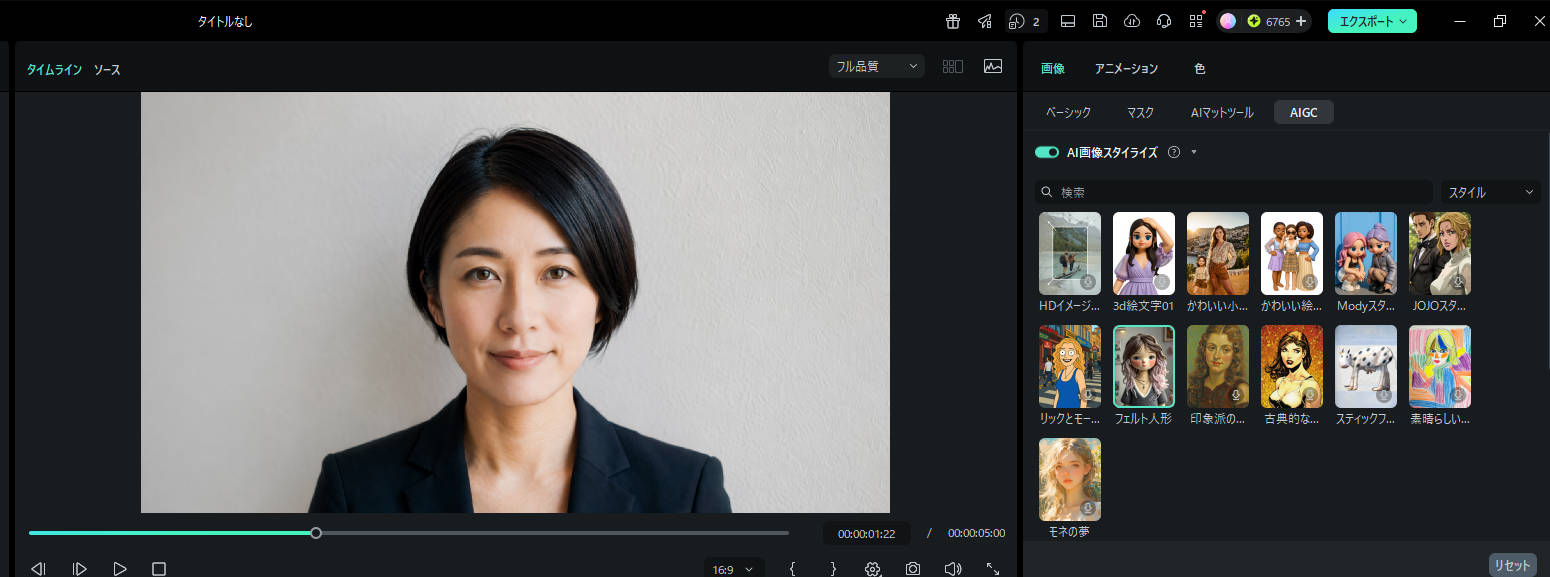This screenshot has height=577, width=1550.
Task: Select the アニメーション tab
Action: pos(1126,69)
